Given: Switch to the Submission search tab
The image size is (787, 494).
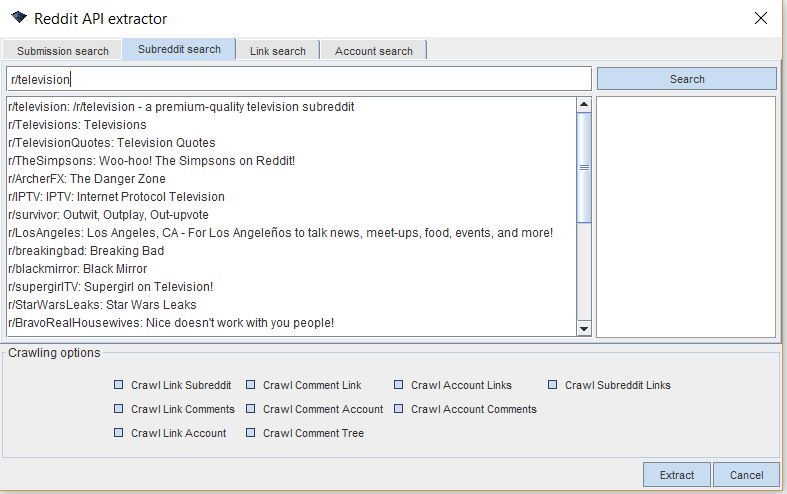Looking at the screenshot, I should 62,51.
